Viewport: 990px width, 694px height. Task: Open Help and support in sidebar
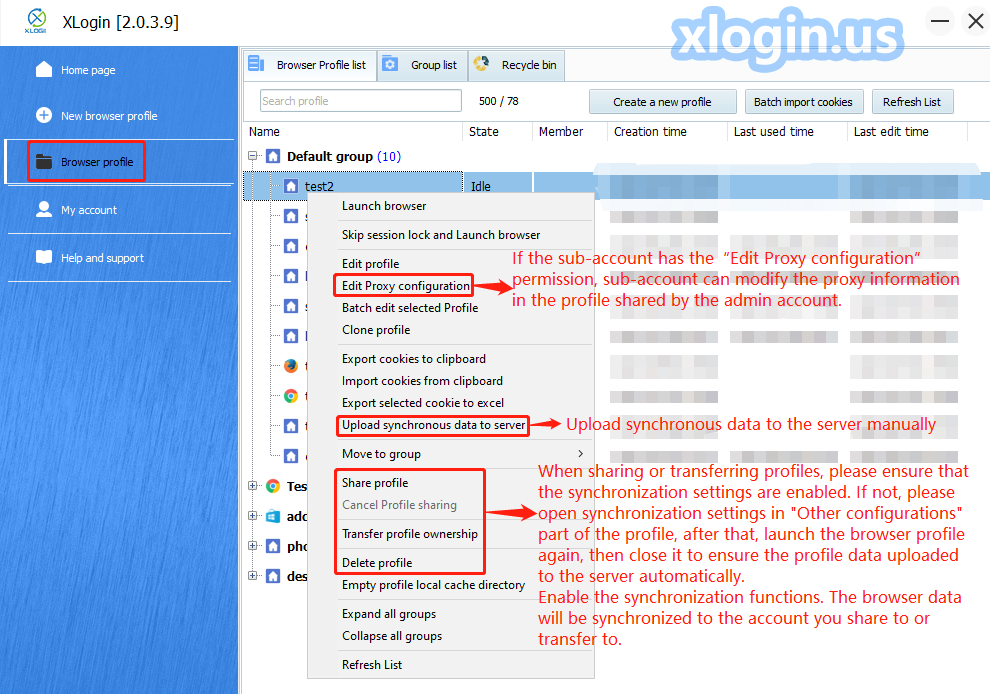102,258
